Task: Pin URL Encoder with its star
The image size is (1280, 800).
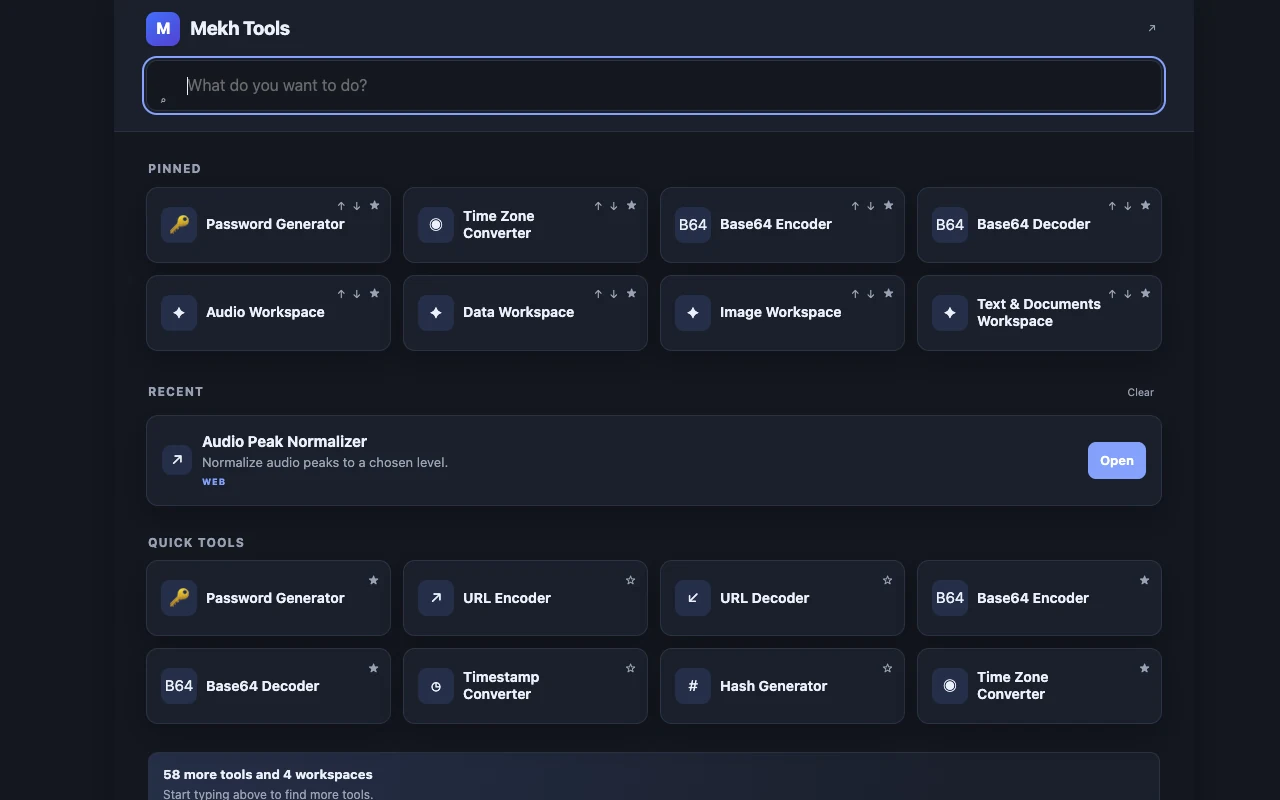Action: [x=631, y=580]
